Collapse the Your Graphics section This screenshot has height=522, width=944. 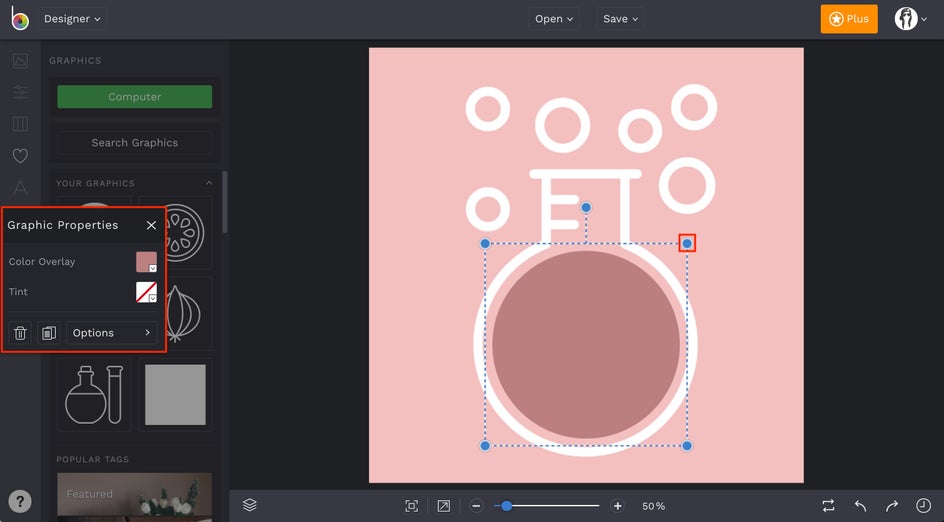209,183
